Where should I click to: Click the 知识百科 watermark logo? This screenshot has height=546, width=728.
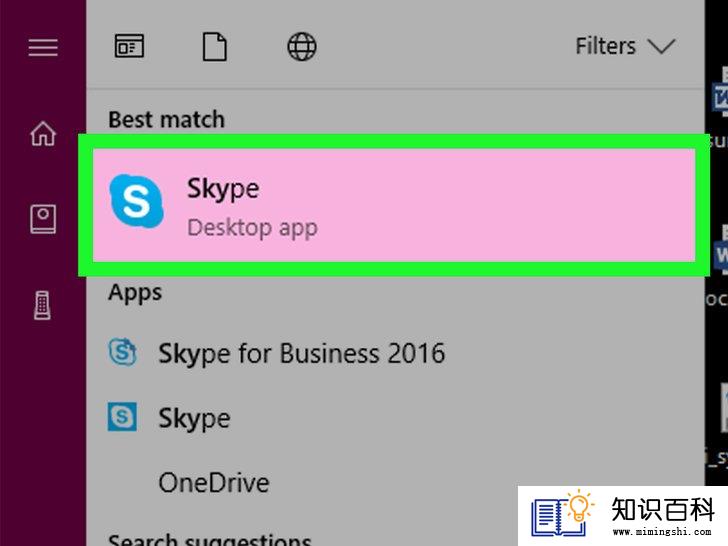[x=623, y=515]
